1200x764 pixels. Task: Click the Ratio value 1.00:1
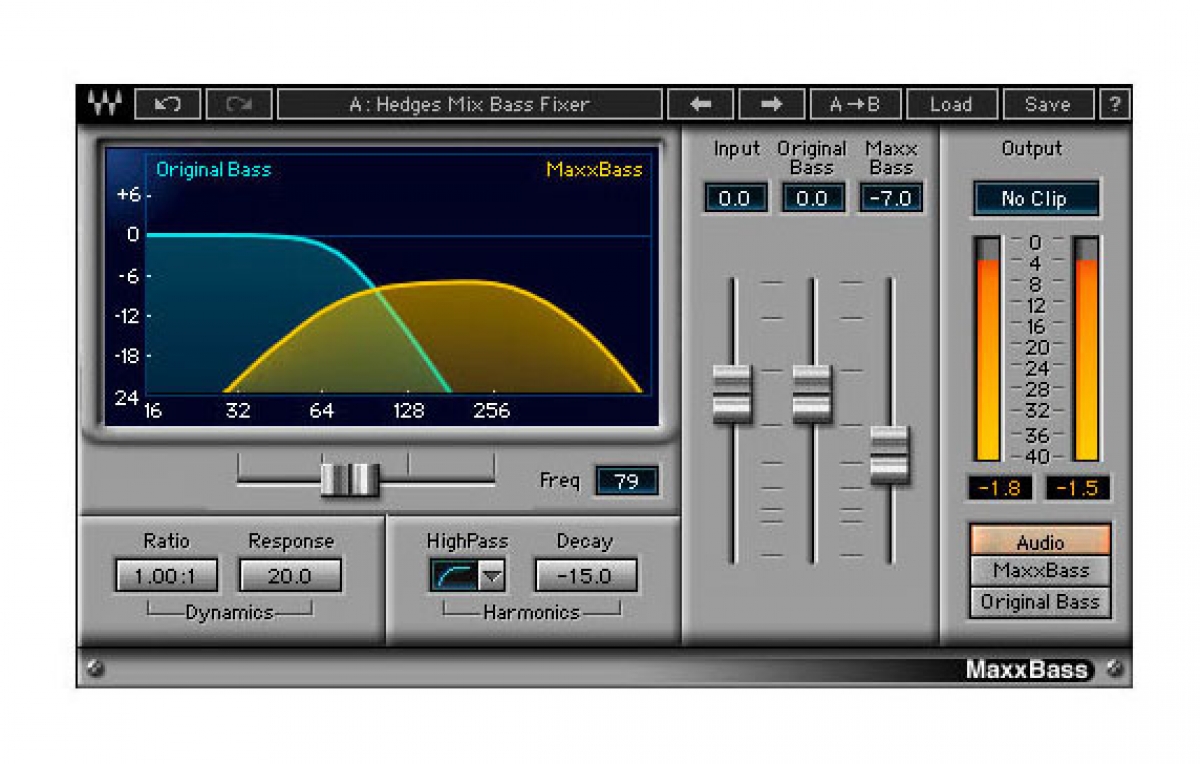click(x=167, y=576)
